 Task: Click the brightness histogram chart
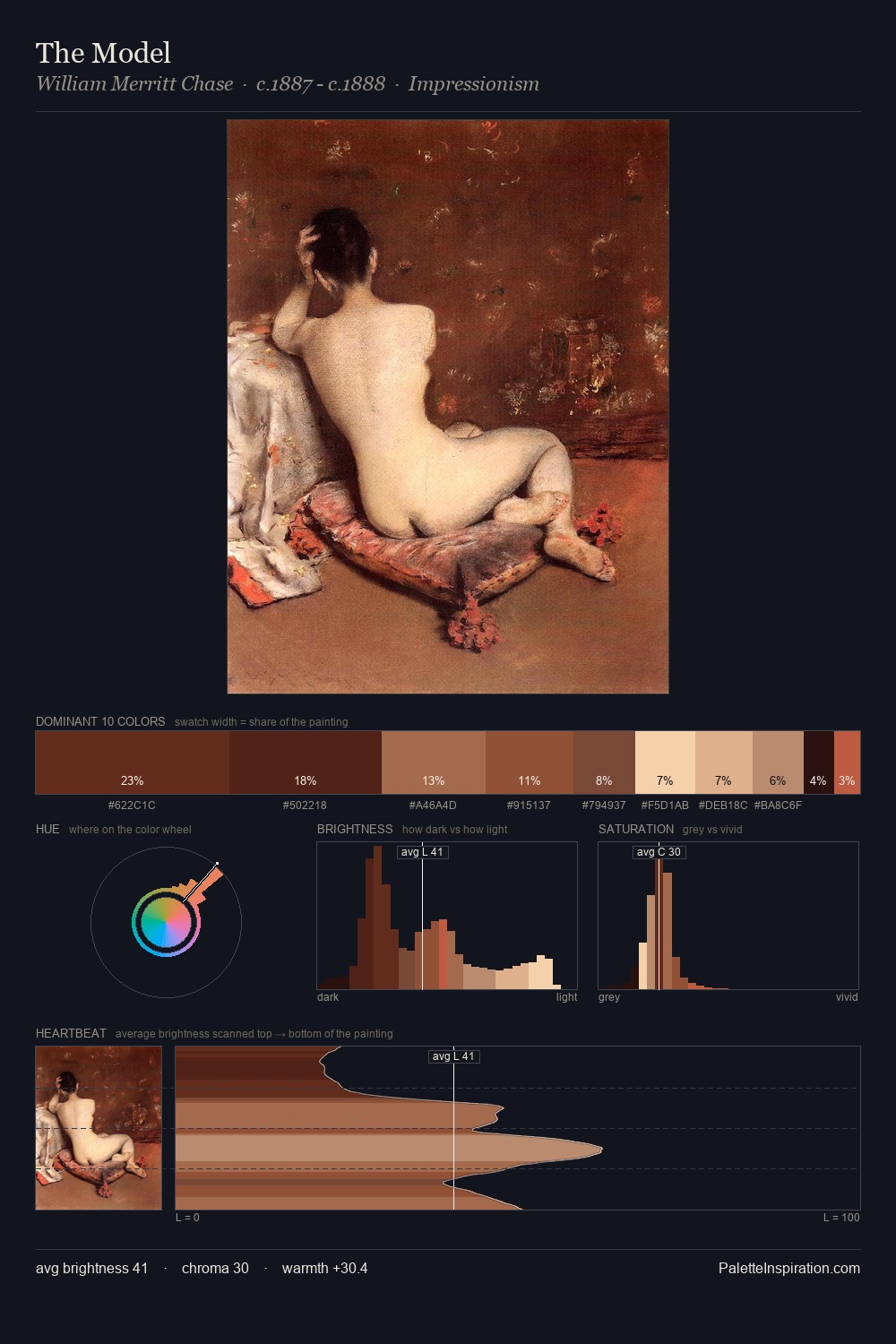447,916
